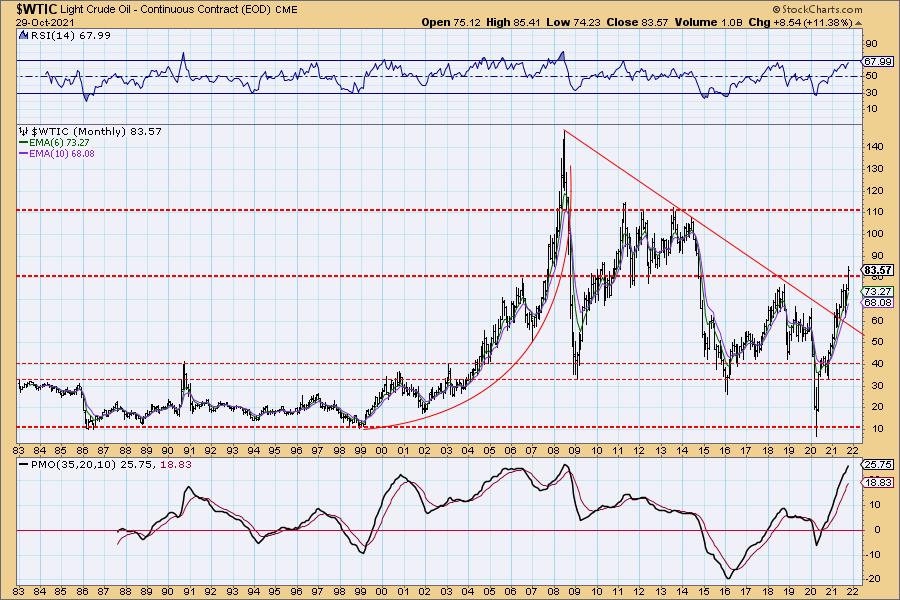Click the green EMA(6) 73.27 legend entry

(x=55, y=142)
